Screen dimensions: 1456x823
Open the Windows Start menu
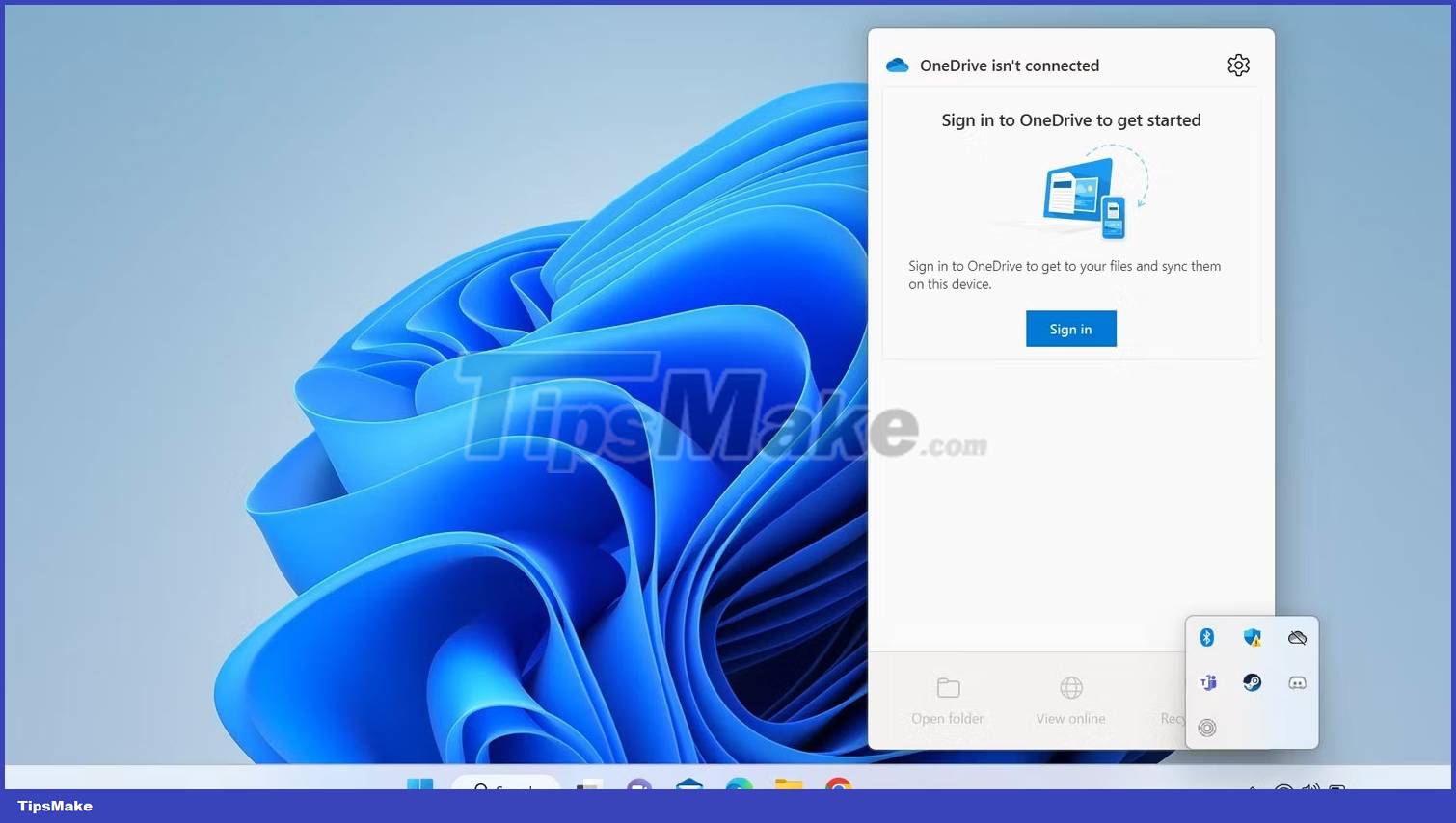click(420, 783)
